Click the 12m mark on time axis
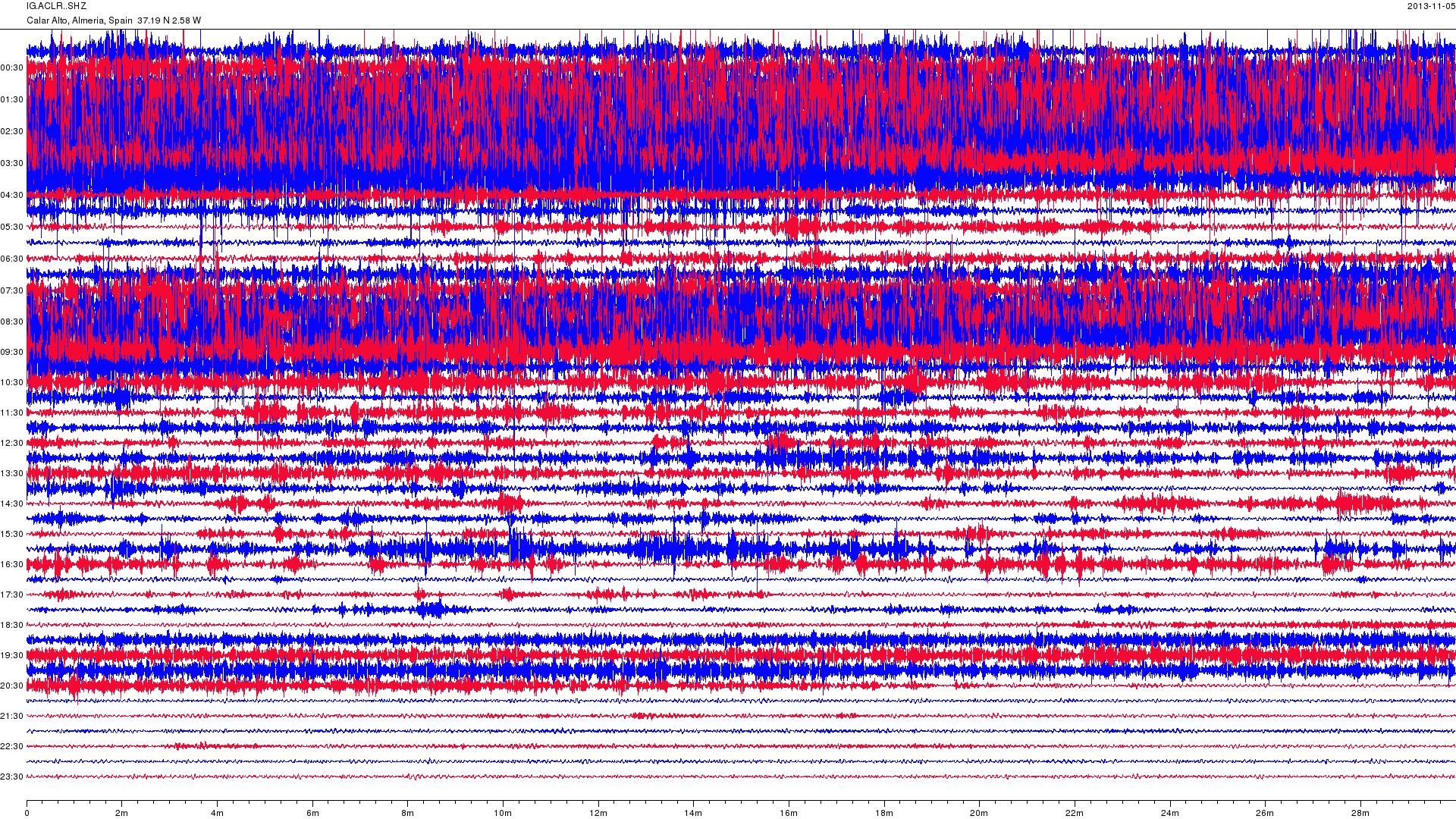This screenshot has width=1456, height=819. [598, 813]
